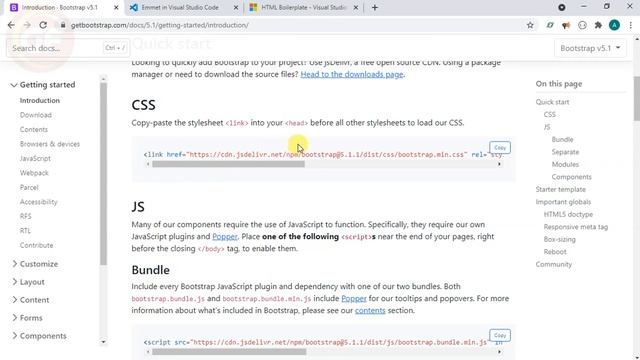The width and height of the screenshot is (640, 360).
Task: Bookmark this page with the star icon
Action: pos(530,25)
